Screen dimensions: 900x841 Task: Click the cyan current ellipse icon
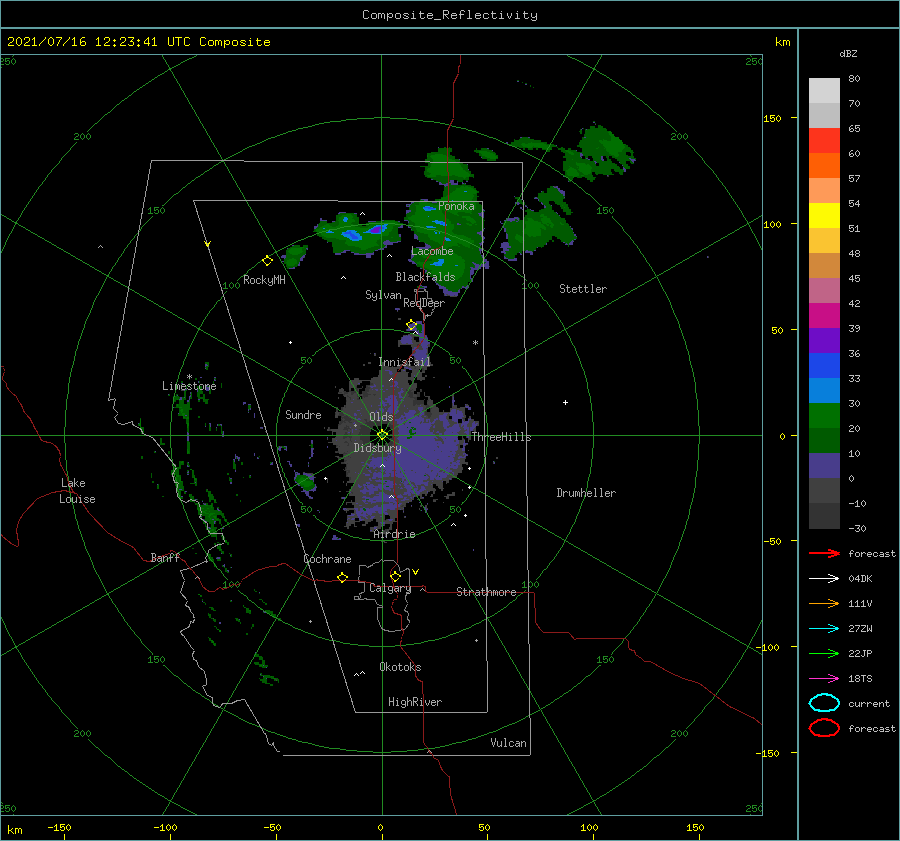pyautogui.click(x=824, y=703)
